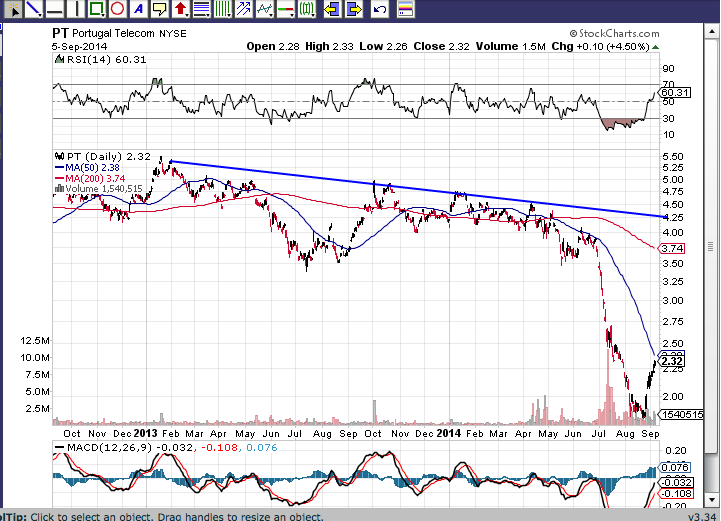Screen dimensions: 721x521
Task: Click the undo arrow button
Action: point(379,9)
